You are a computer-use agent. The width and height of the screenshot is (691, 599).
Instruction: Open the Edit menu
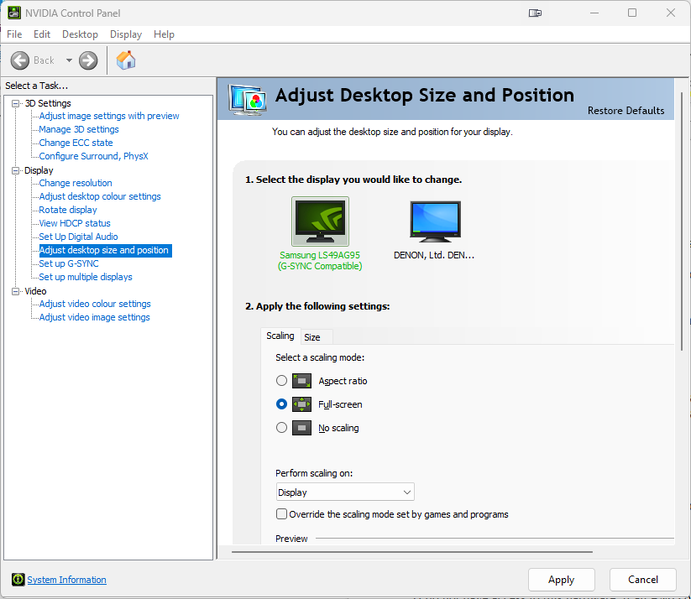[42, 34]
